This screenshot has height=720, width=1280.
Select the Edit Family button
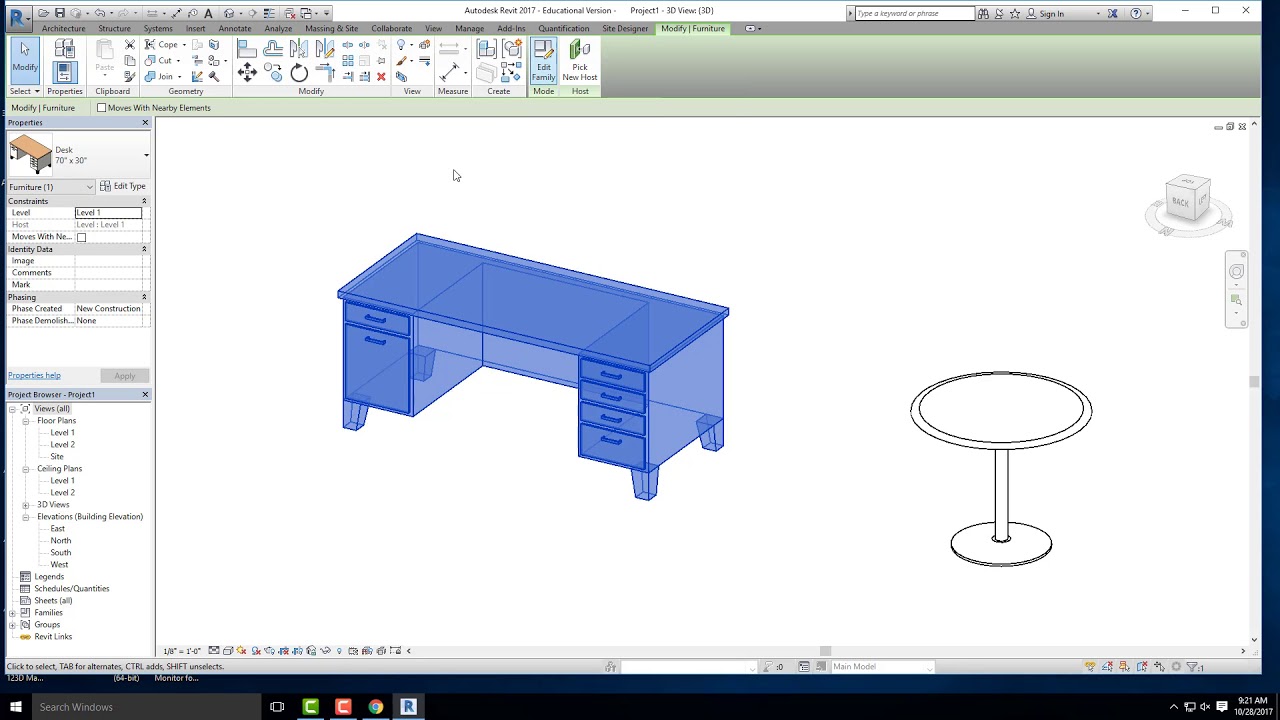pyautogui.click(x=543, y=61)
